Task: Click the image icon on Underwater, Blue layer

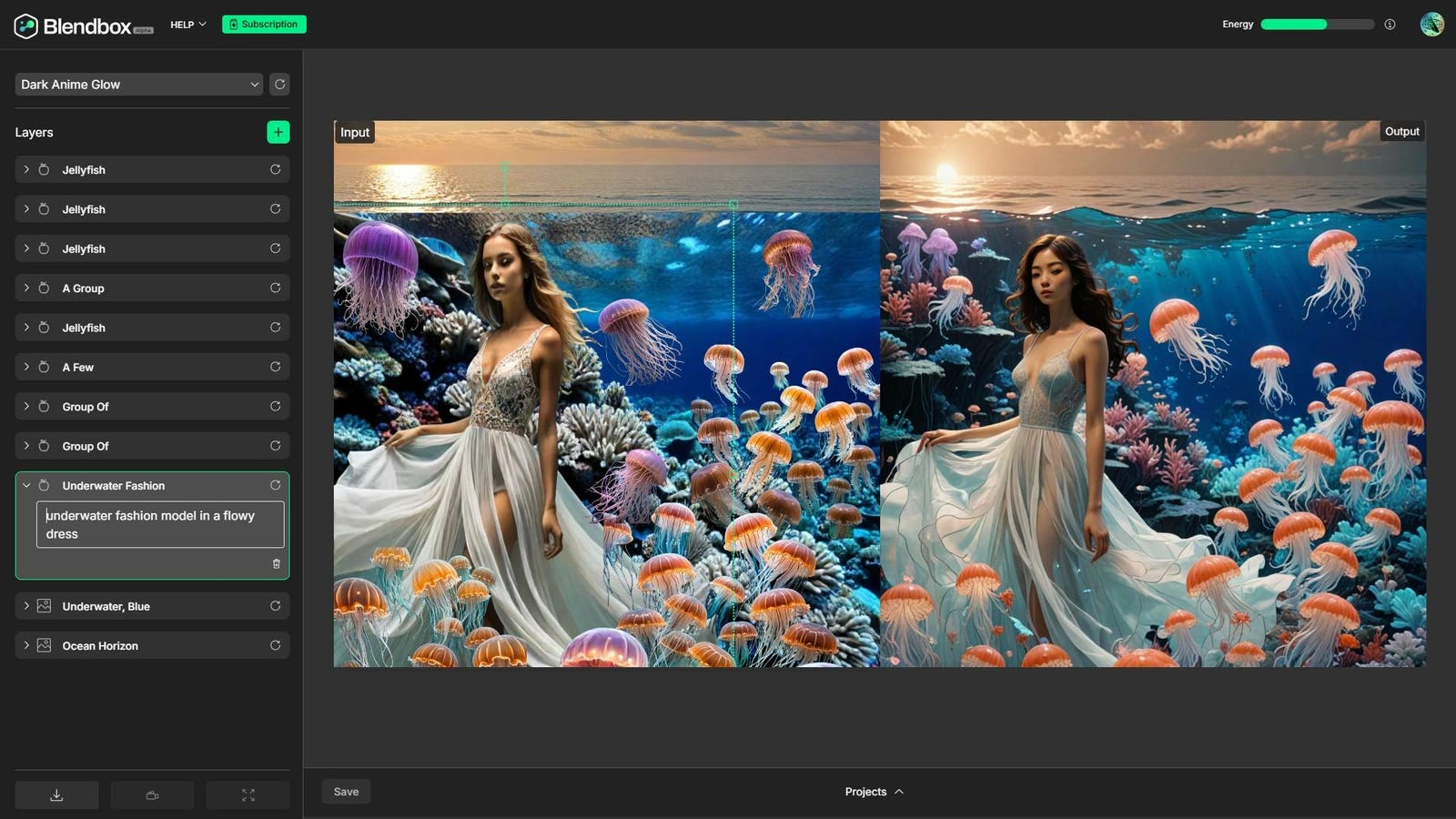Action: [44, 605]
